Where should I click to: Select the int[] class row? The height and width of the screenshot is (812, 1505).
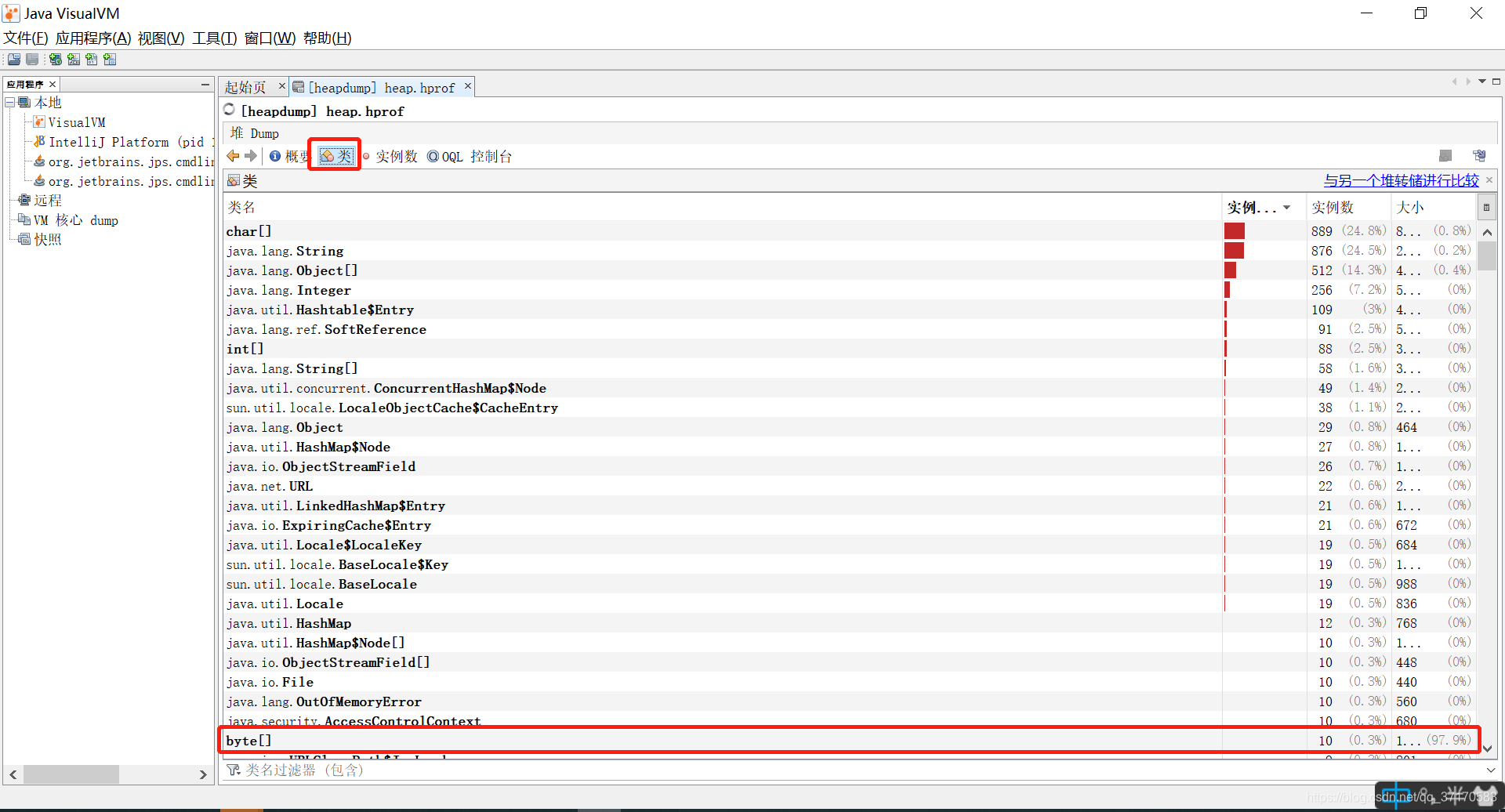(x=850, y=349)
